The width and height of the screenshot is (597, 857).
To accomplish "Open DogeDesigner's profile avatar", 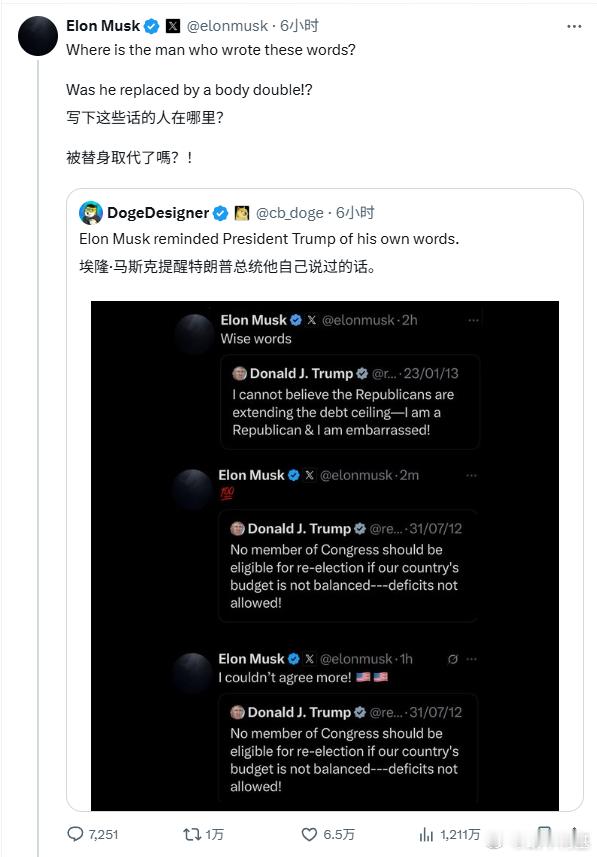I will [91, 213].
